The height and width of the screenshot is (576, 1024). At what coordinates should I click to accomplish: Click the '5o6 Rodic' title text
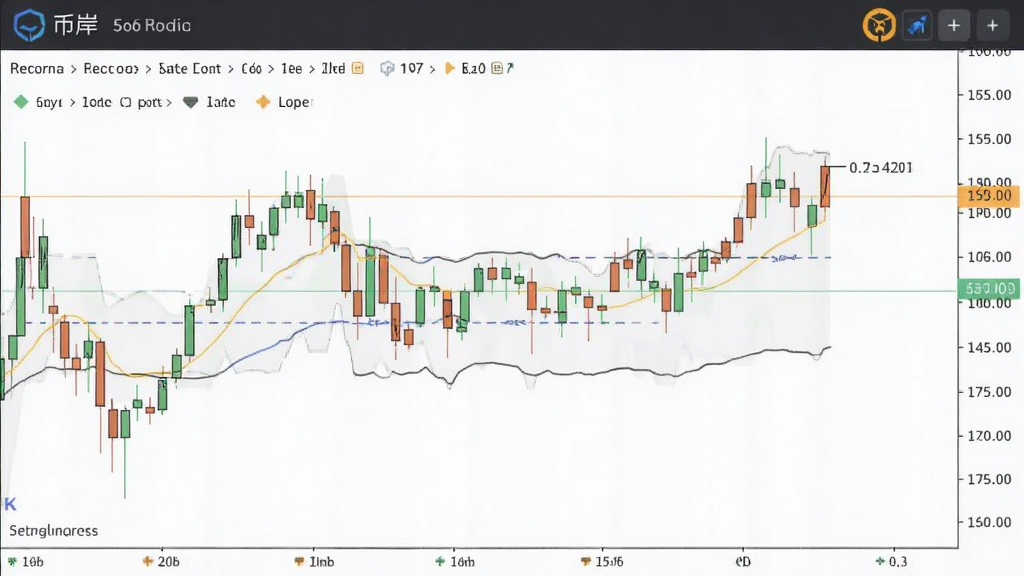click(152, 25)
